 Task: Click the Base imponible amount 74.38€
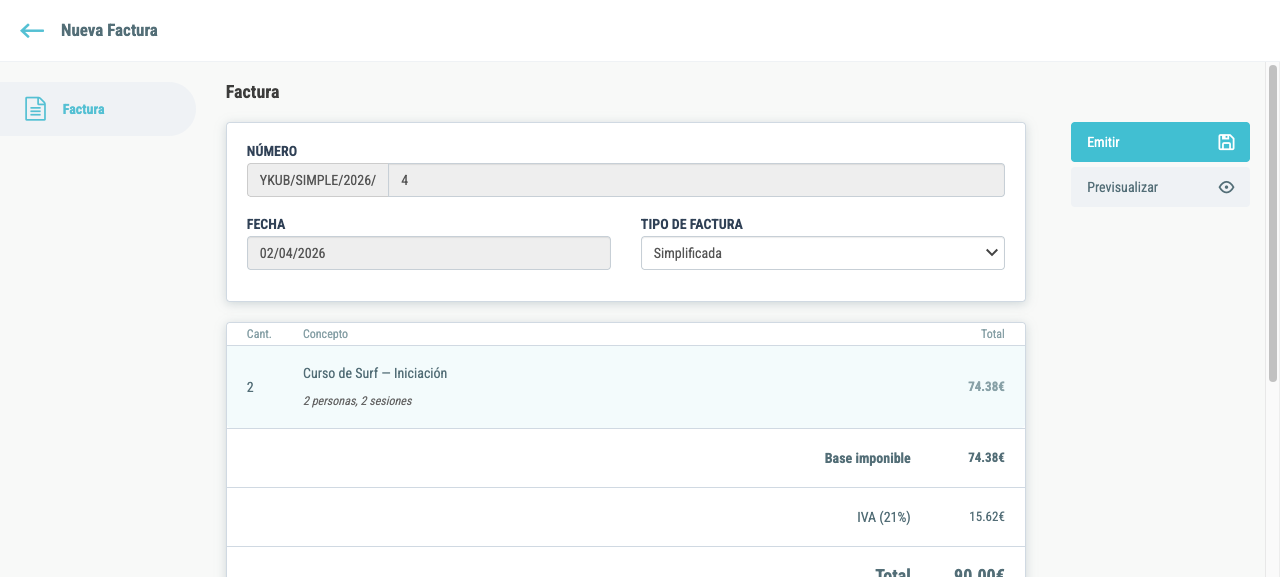point(985,458)
